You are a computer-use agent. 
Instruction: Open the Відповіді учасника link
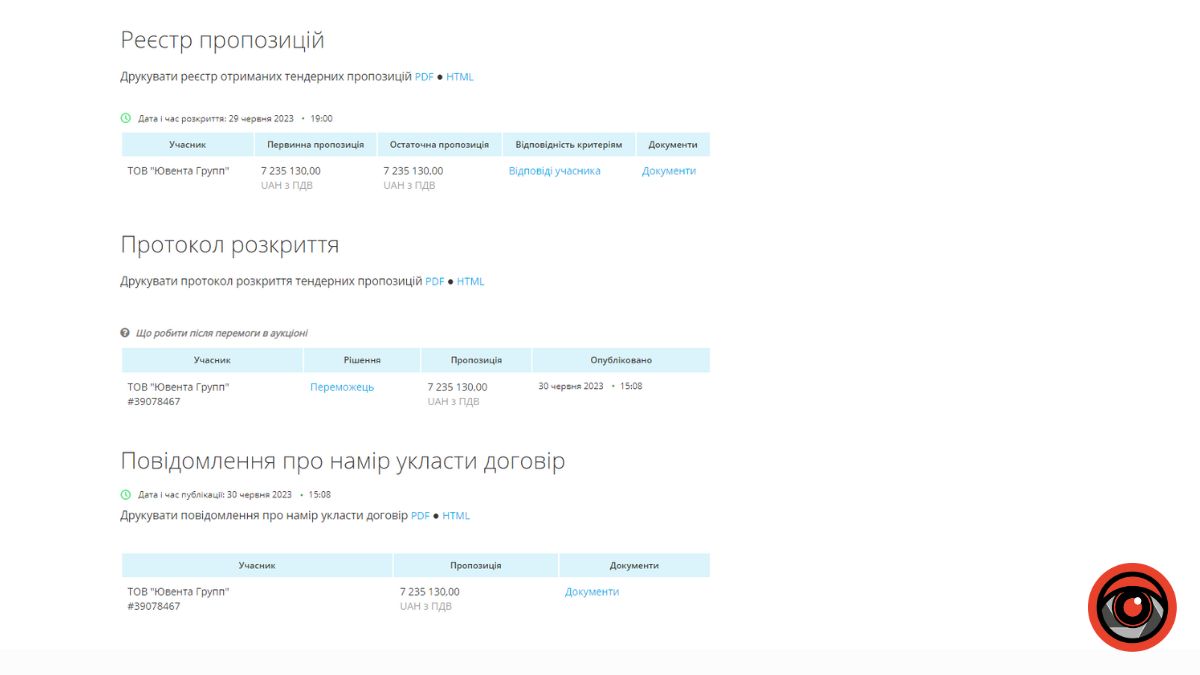pyautogui.click(x=554, y=171)
